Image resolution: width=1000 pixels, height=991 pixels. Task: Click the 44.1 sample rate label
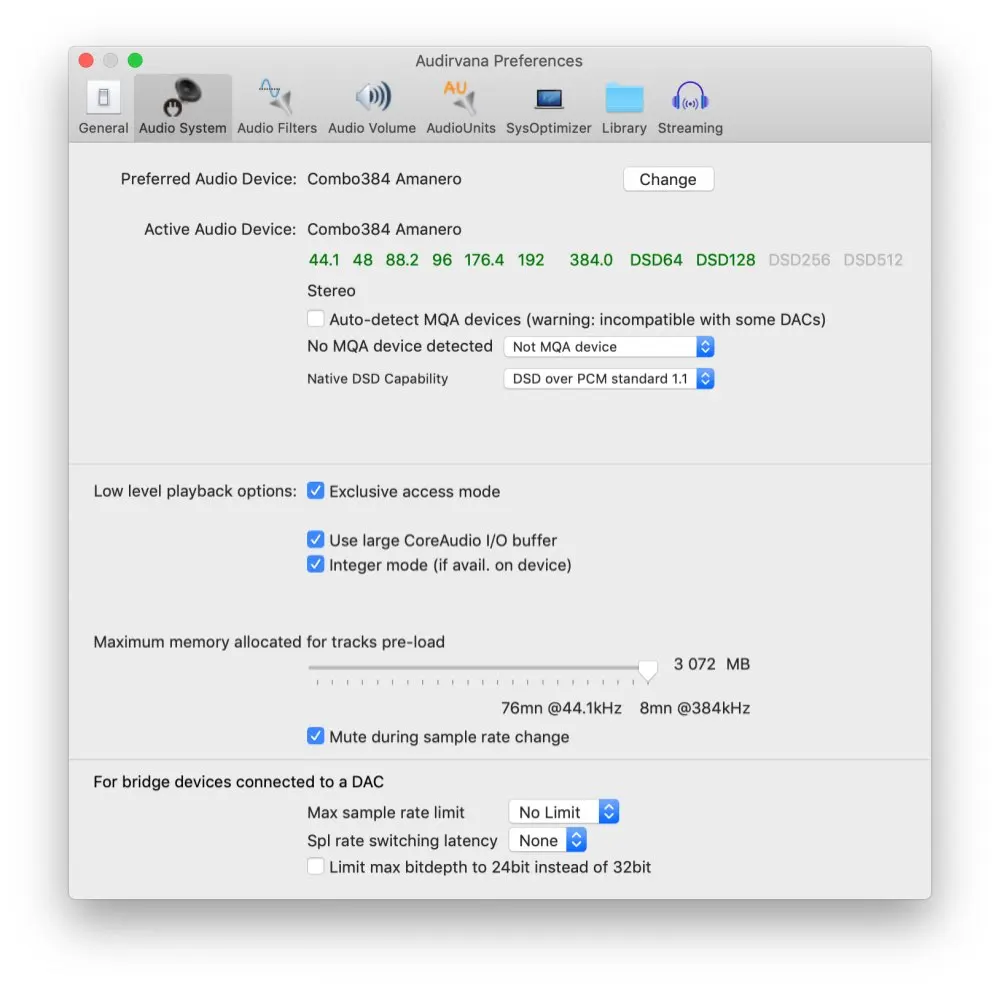point(324,260)
